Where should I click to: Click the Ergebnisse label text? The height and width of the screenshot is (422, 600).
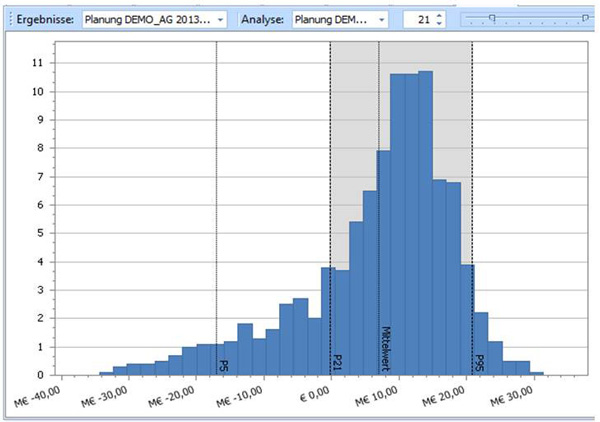pyautogui.click(x=43, y=19)
